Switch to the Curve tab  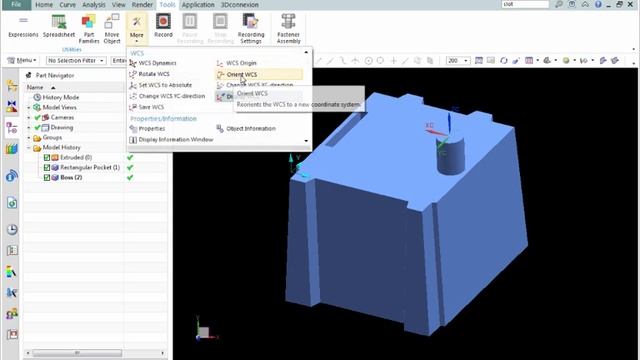coord(67,5)
